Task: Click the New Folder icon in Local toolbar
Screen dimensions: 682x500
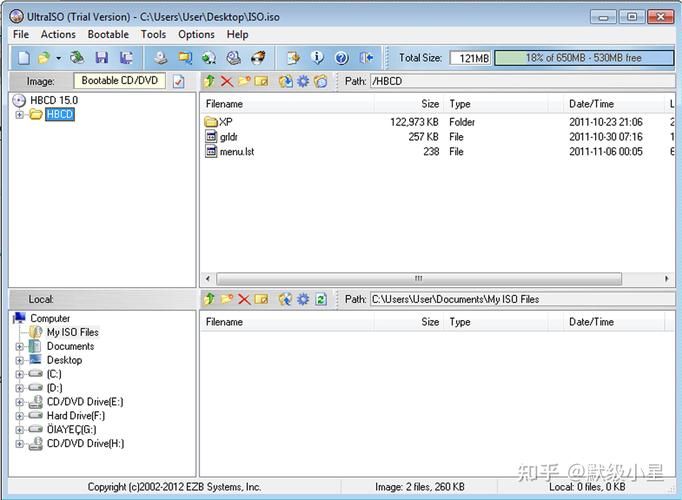Action: pos(227,299)
